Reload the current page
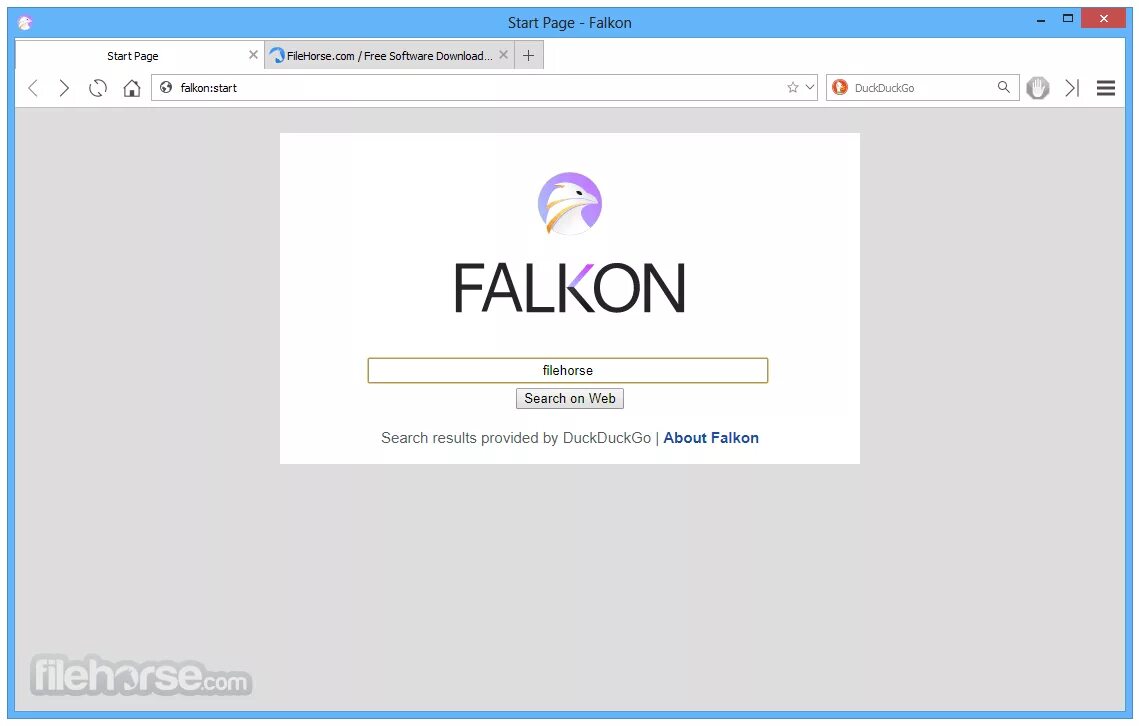The width and height of the screenshot is (1139, 726). pyautogui.click(x=97, y=88)
